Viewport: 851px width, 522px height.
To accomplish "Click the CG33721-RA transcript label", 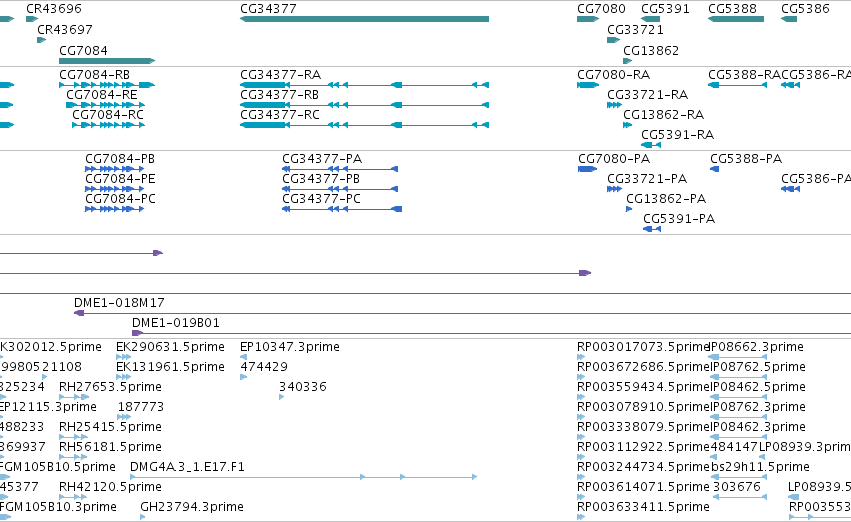I will point(647,94).
